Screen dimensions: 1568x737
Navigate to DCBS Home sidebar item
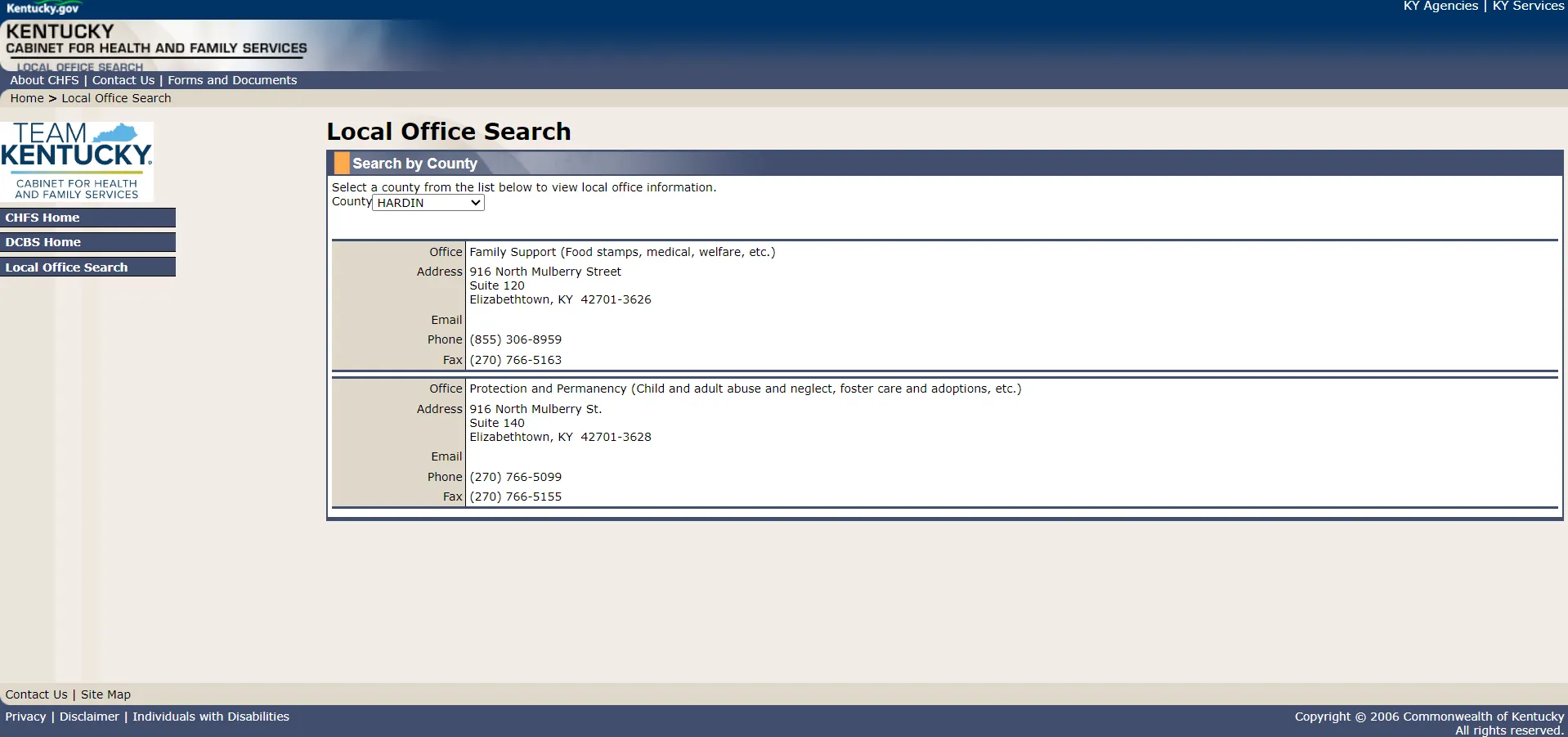coord(87,242)
